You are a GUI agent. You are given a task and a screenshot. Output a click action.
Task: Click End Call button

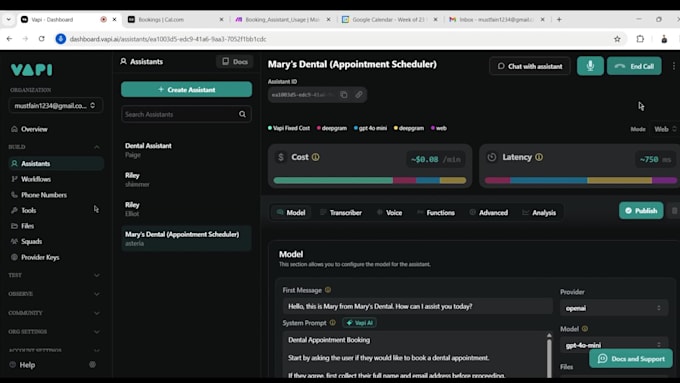pos(634,66)
